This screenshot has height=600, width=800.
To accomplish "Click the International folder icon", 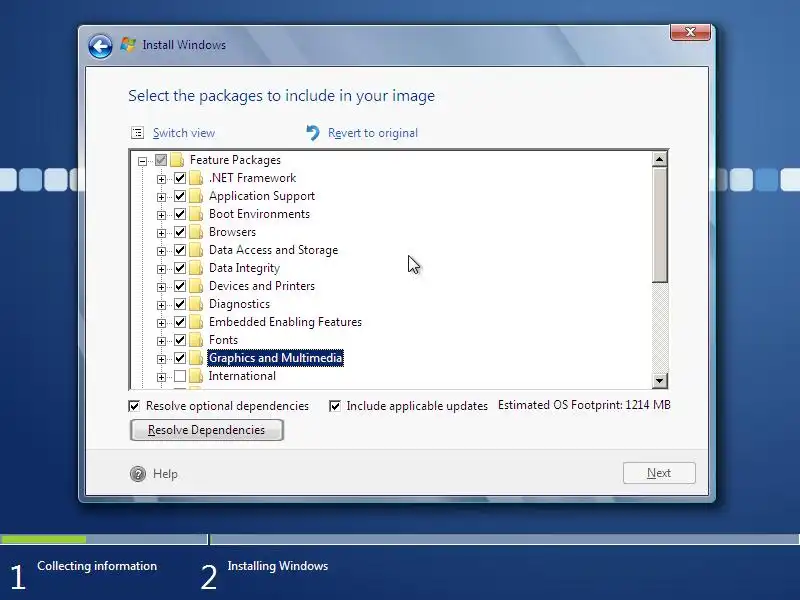I will [196, 376].
